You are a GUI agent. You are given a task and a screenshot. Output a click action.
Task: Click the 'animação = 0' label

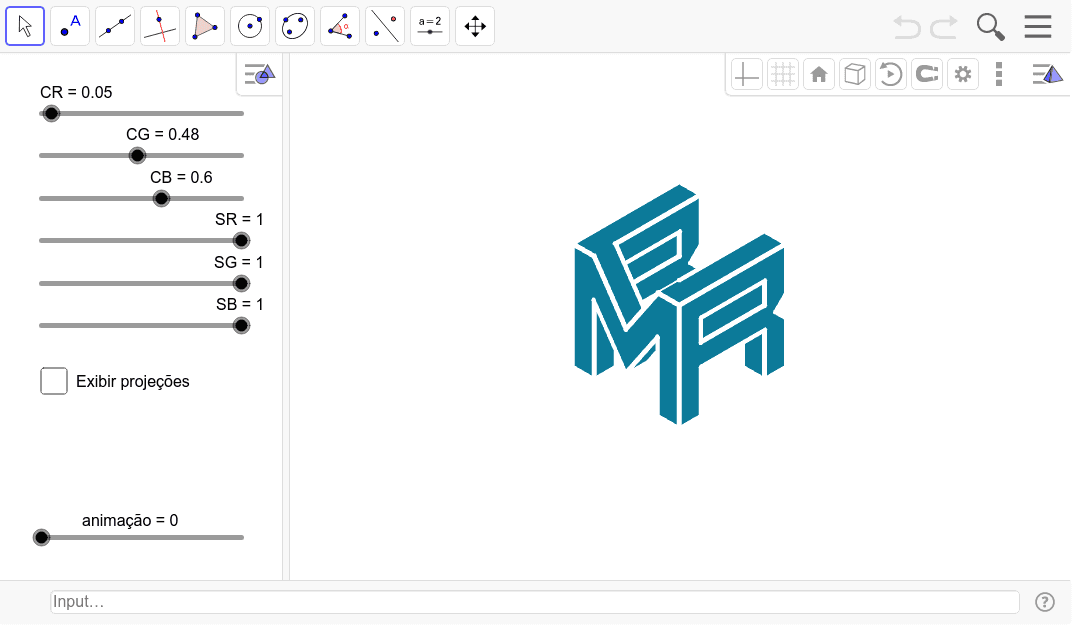pos(130,520)
